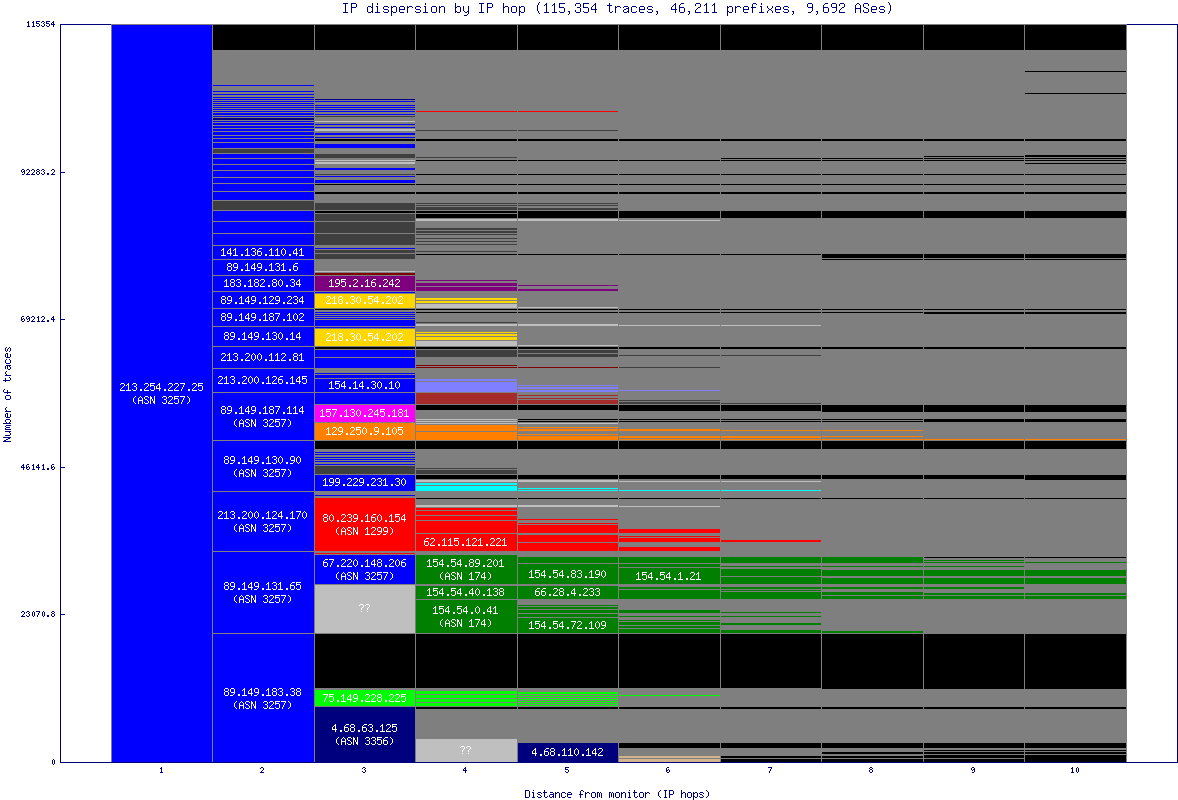1178x800 pixels.
Task: Click the orange 129.250.9.105 block
Action: [364, 431]
